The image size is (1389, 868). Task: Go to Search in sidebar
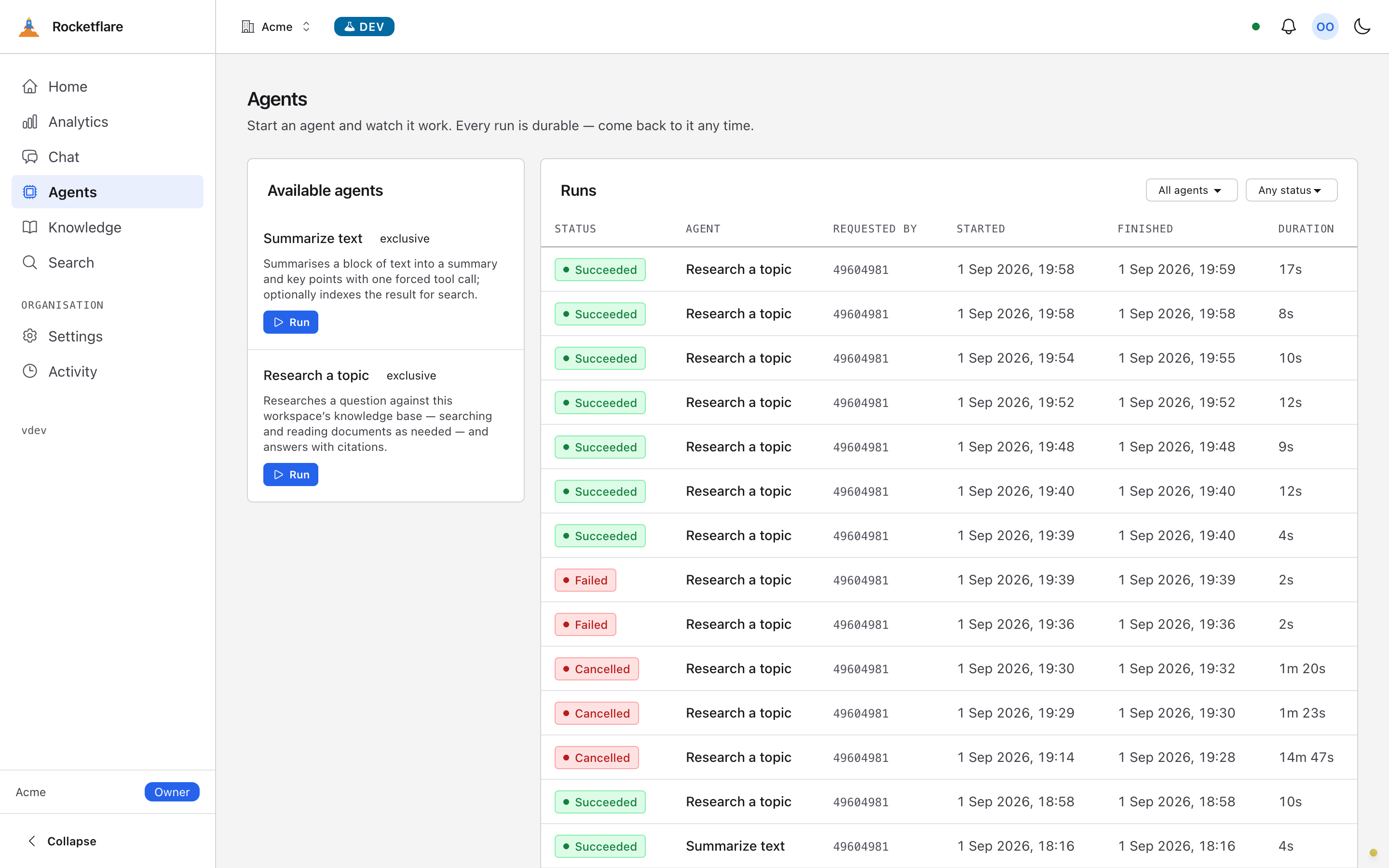[x=108, y=262]
